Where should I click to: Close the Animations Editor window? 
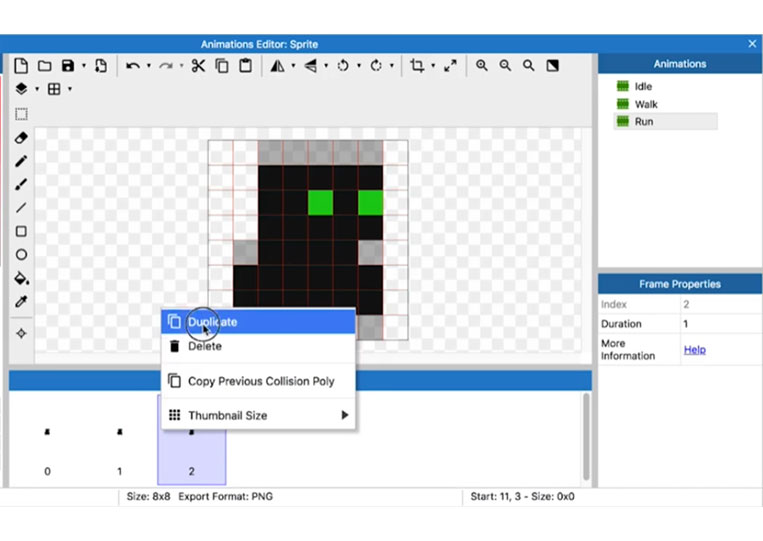coord(752,44)
